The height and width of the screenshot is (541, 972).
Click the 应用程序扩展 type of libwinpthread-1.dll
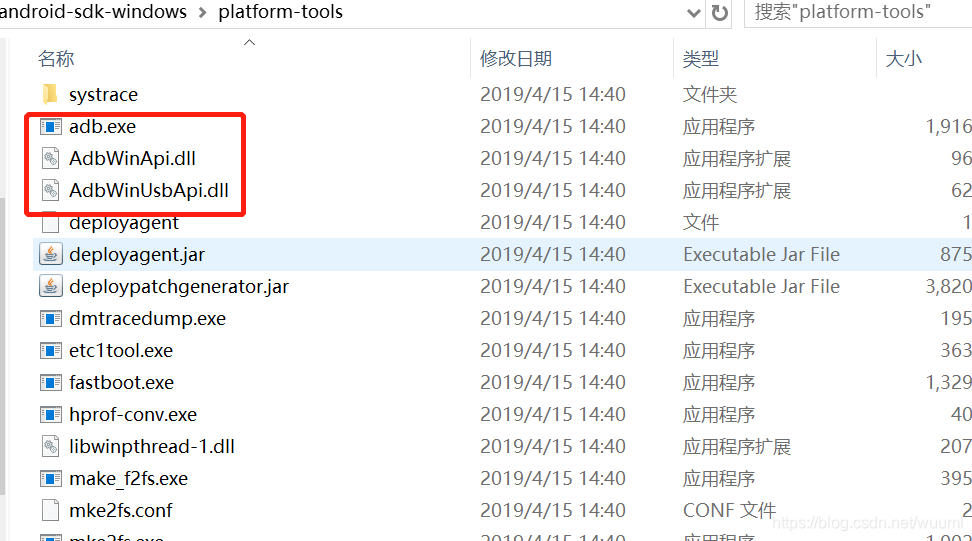point(737,447)
